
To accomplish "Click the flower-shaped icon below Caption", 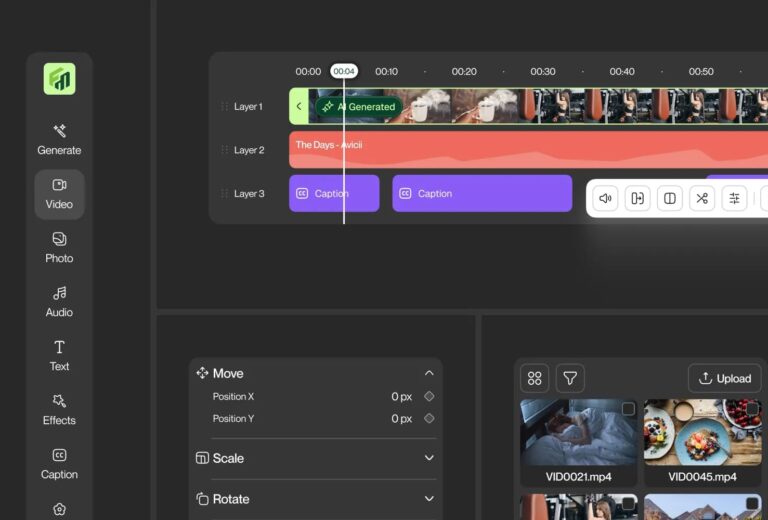I will [59, 509].
